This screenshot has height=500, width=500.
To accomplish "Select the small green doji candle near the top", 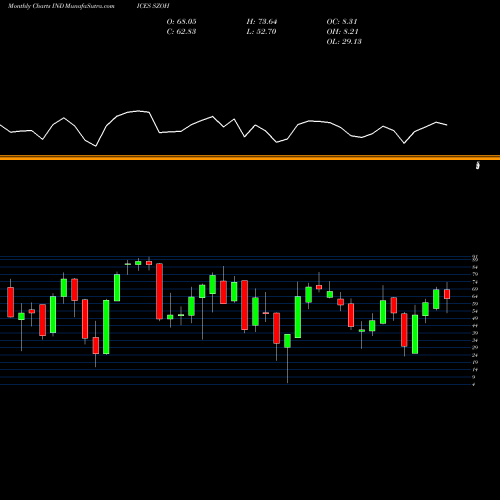I will 127,264.
